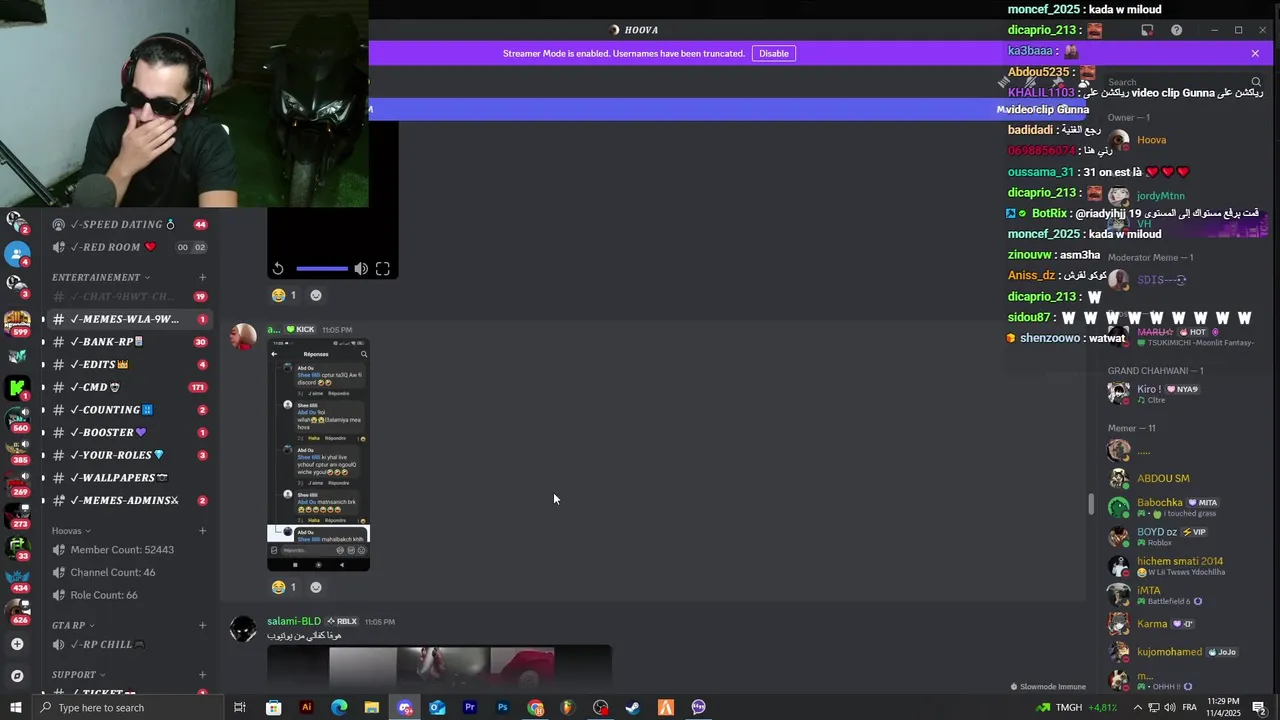Open Steam from the taskbar
Image resolution: width=1280 pixels, height=720 pixels.
pos(633,707)
